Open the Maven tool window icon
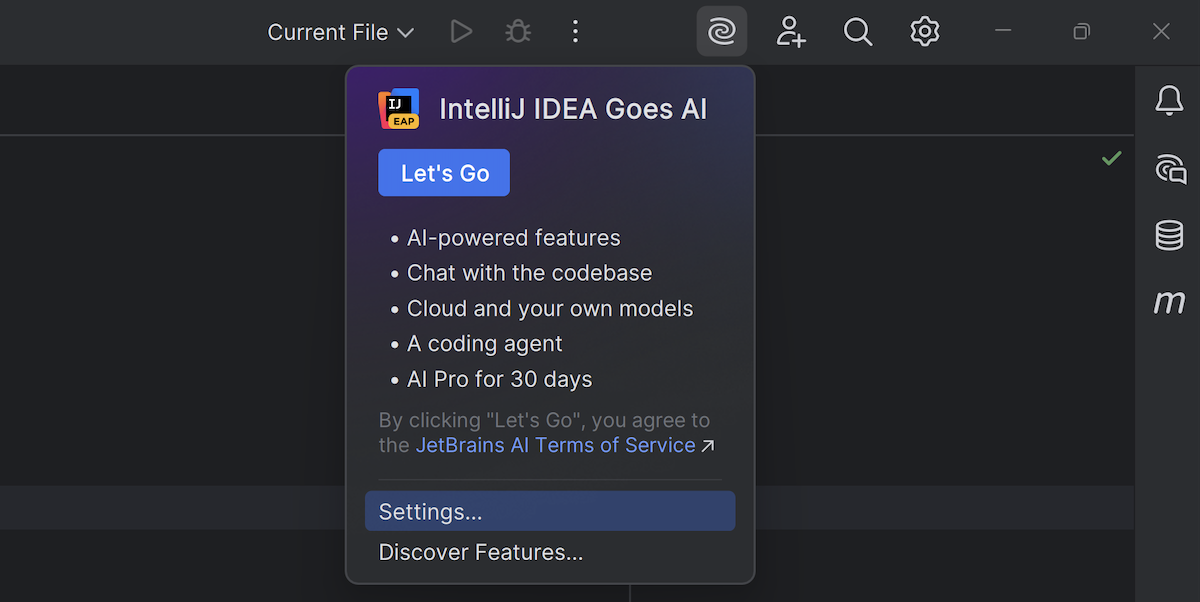Viewport: 1200px width, 602px height. [x=1169, y=302]
